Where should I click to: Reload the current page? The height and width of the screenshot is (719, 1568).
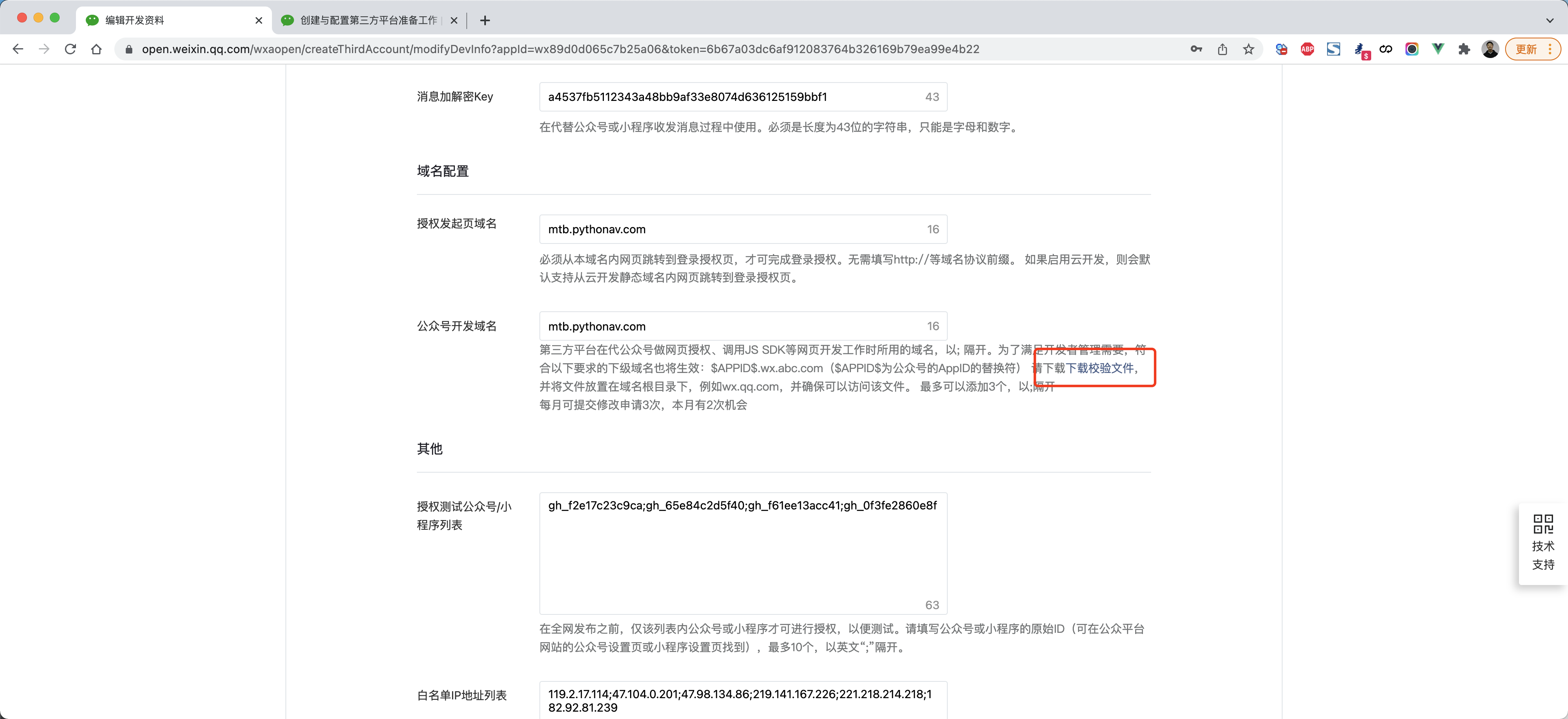pos(71,49)
